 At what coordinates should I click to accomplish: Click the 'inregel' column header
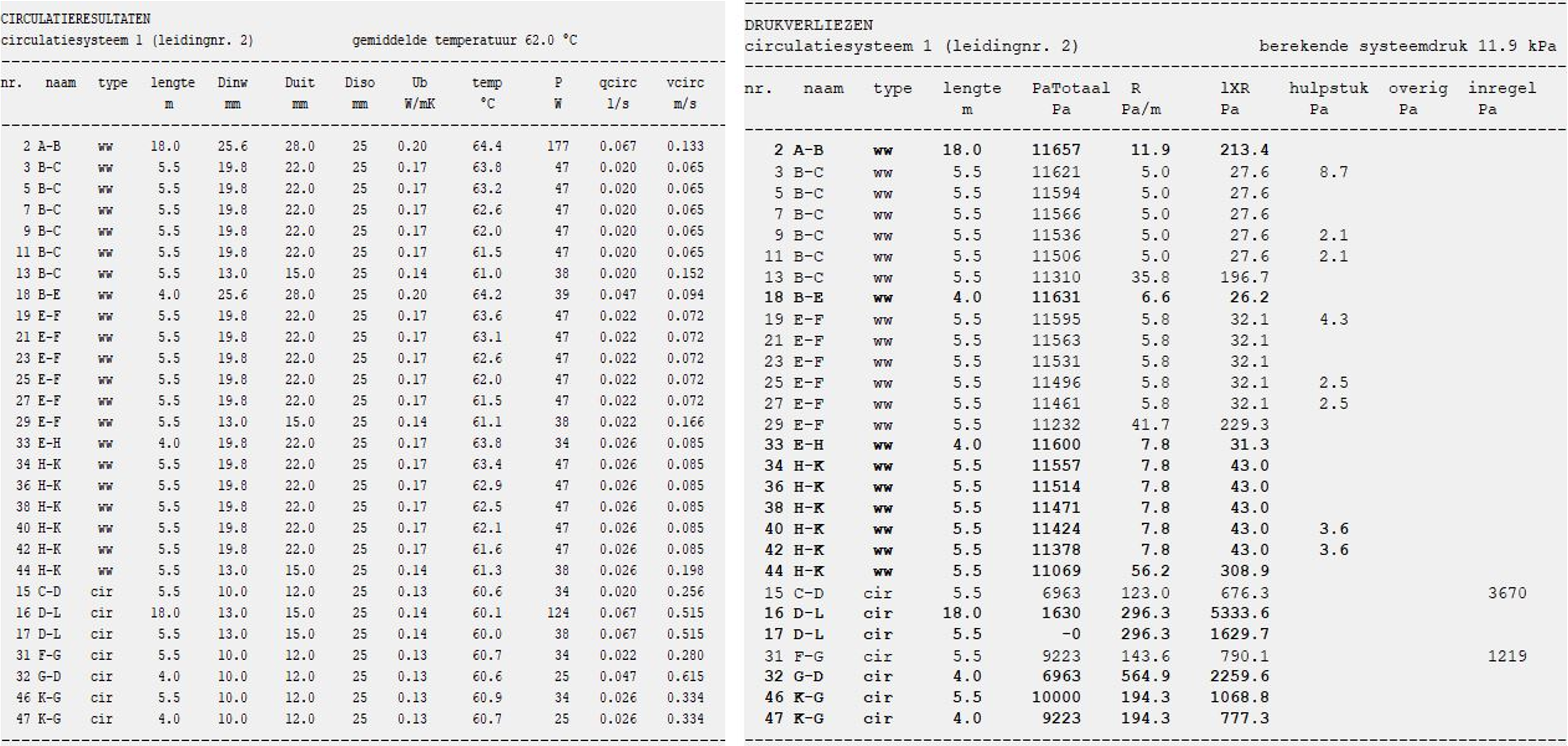tap(1502, 88)
